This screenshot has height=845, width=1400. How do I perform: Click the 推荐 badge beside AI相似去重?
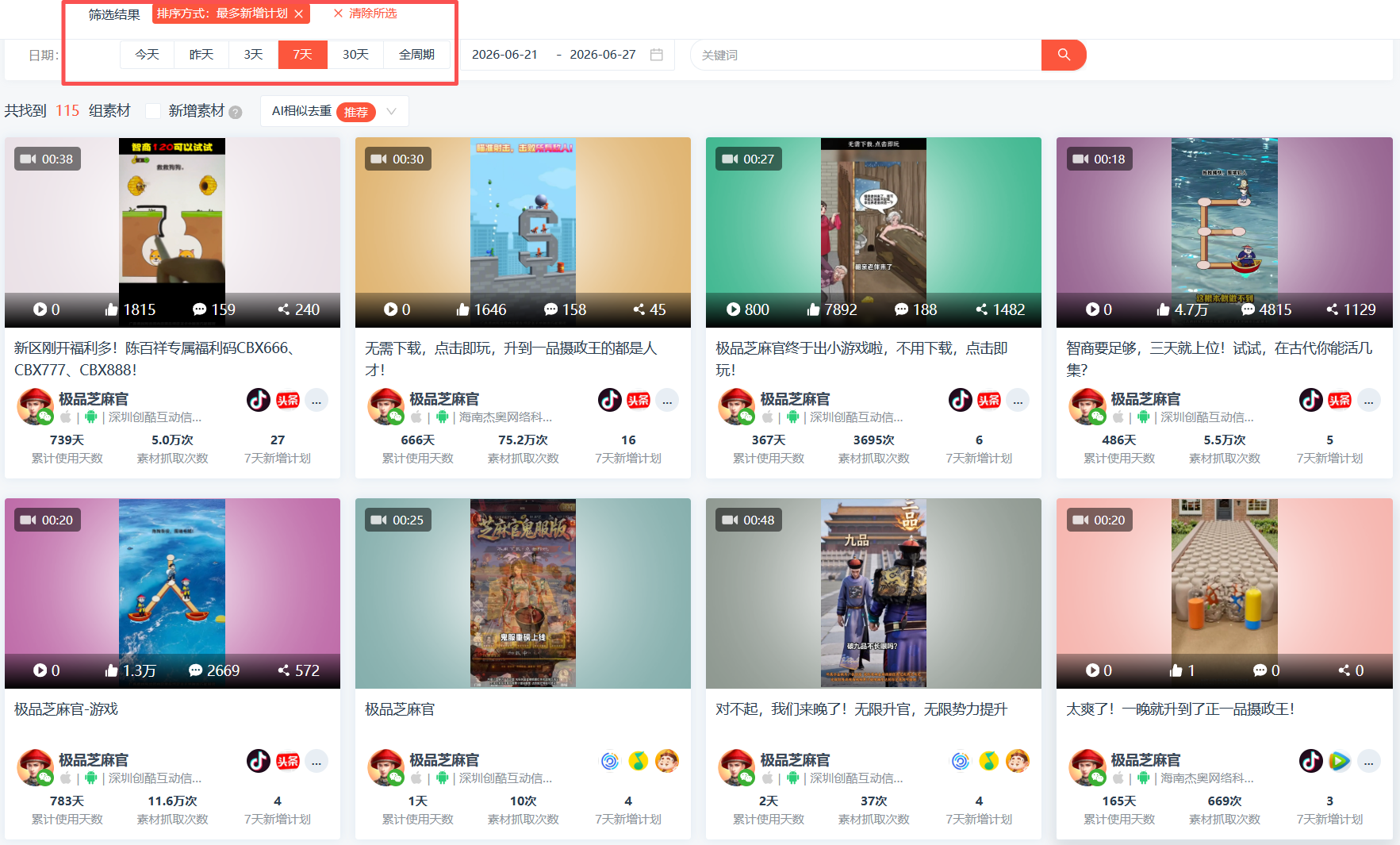click(x=356, y=112)
